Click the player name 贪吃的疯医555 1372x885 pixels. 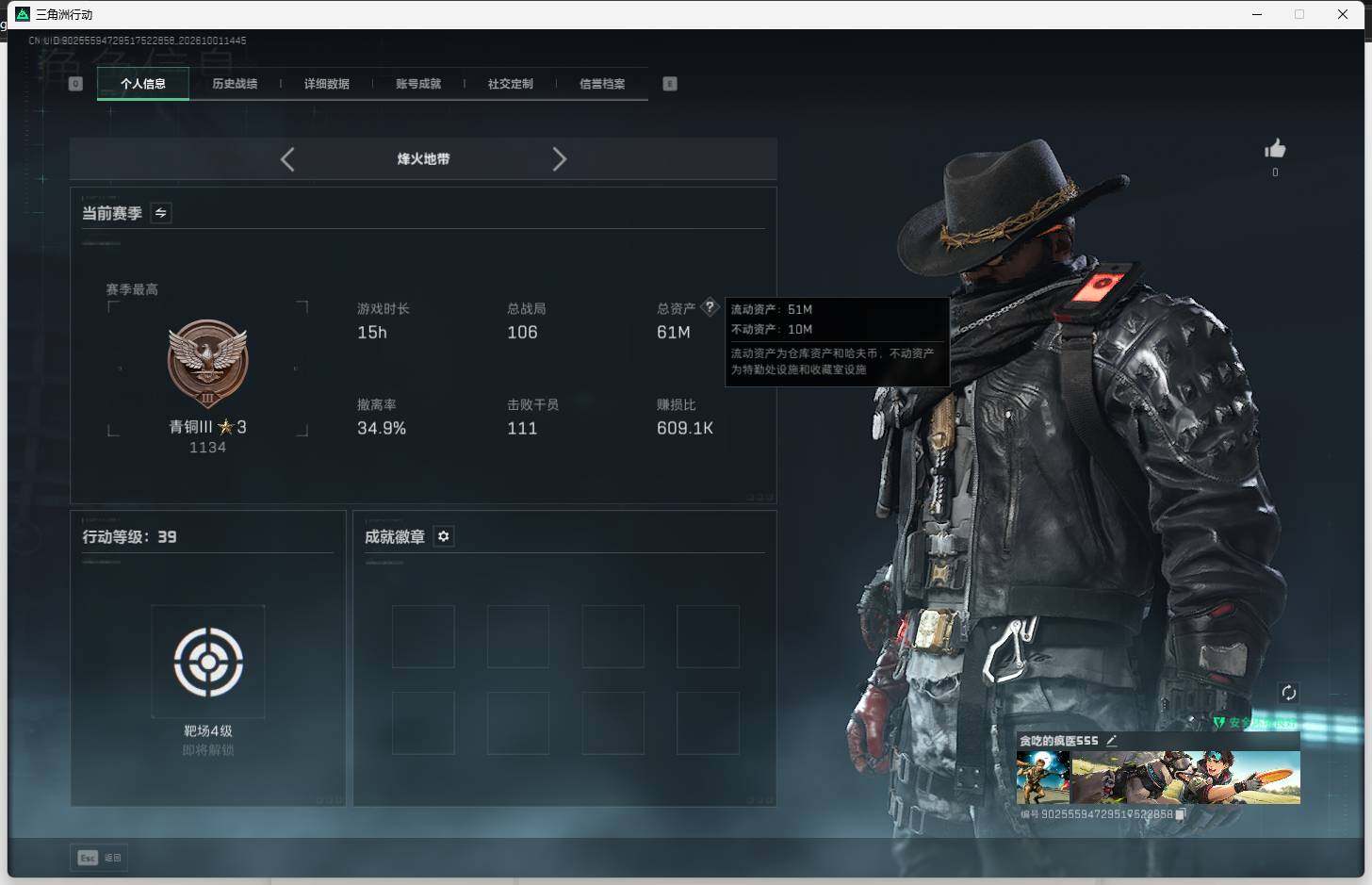coord(1059,741)
